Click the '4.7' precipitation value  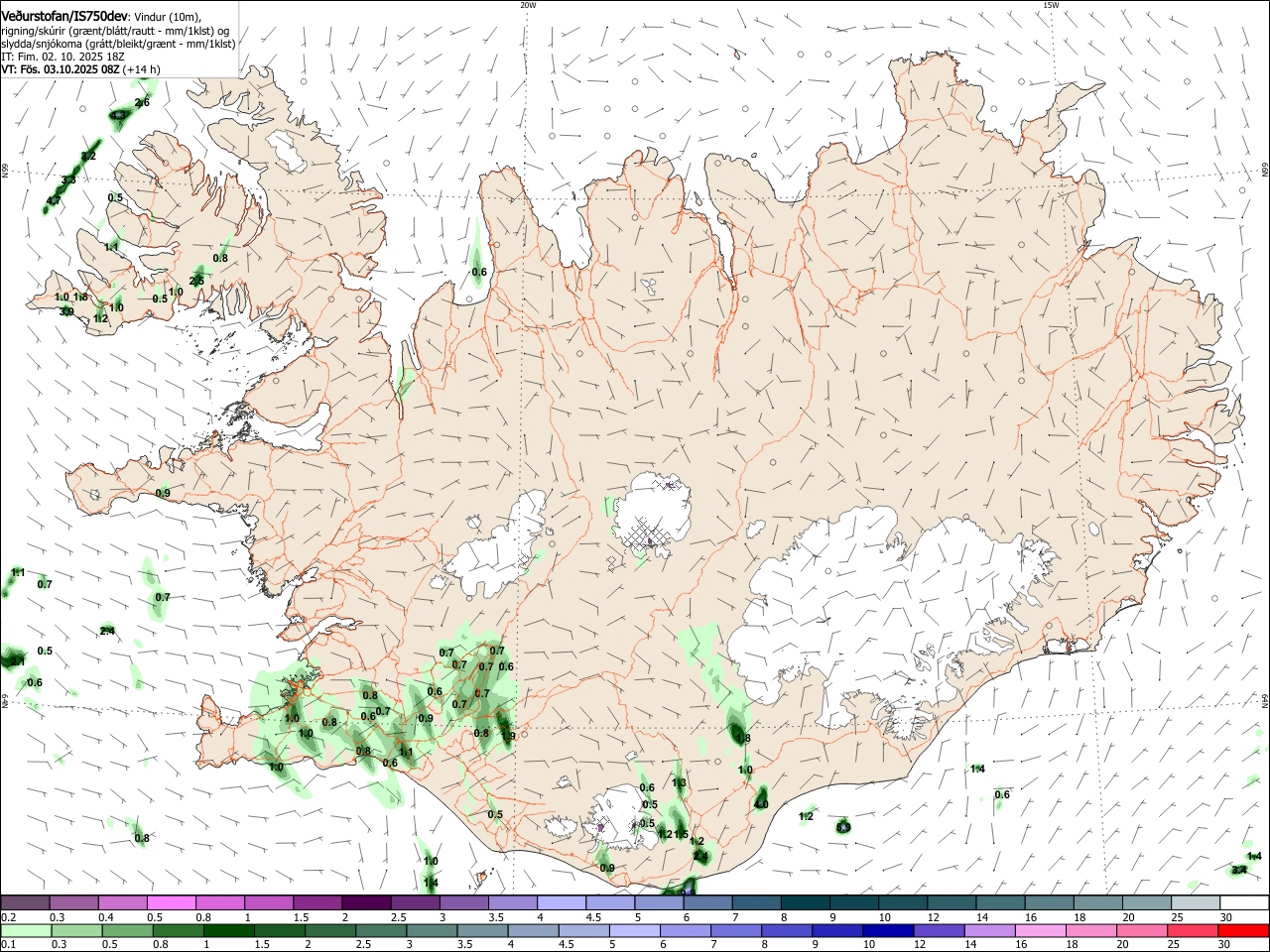tap(54, 201)
